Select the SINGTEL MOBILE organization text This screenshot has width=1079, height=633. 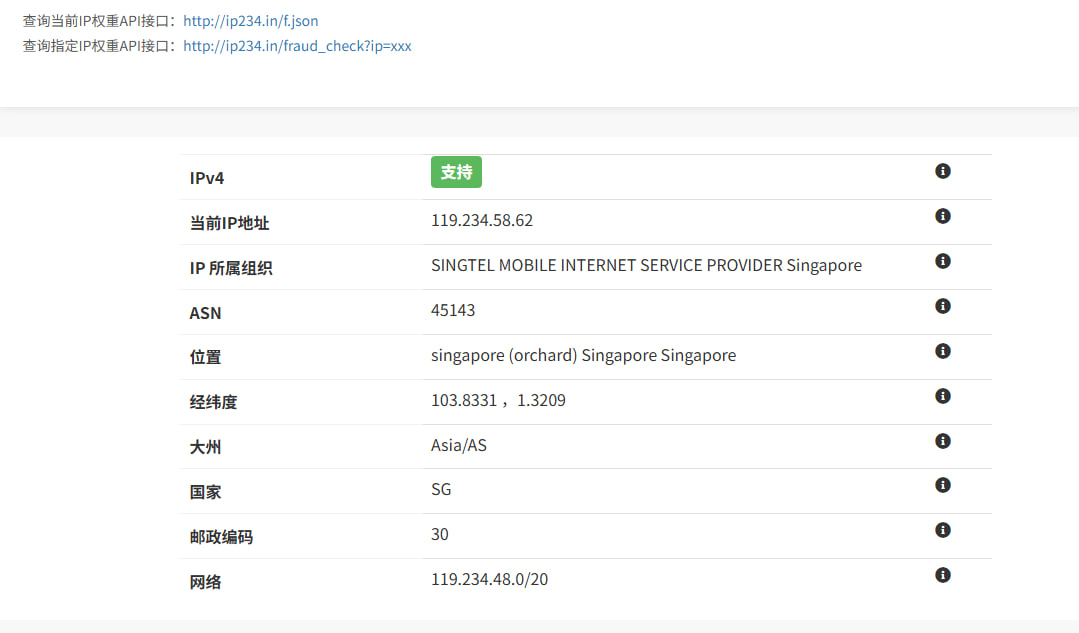coord(646,265)
